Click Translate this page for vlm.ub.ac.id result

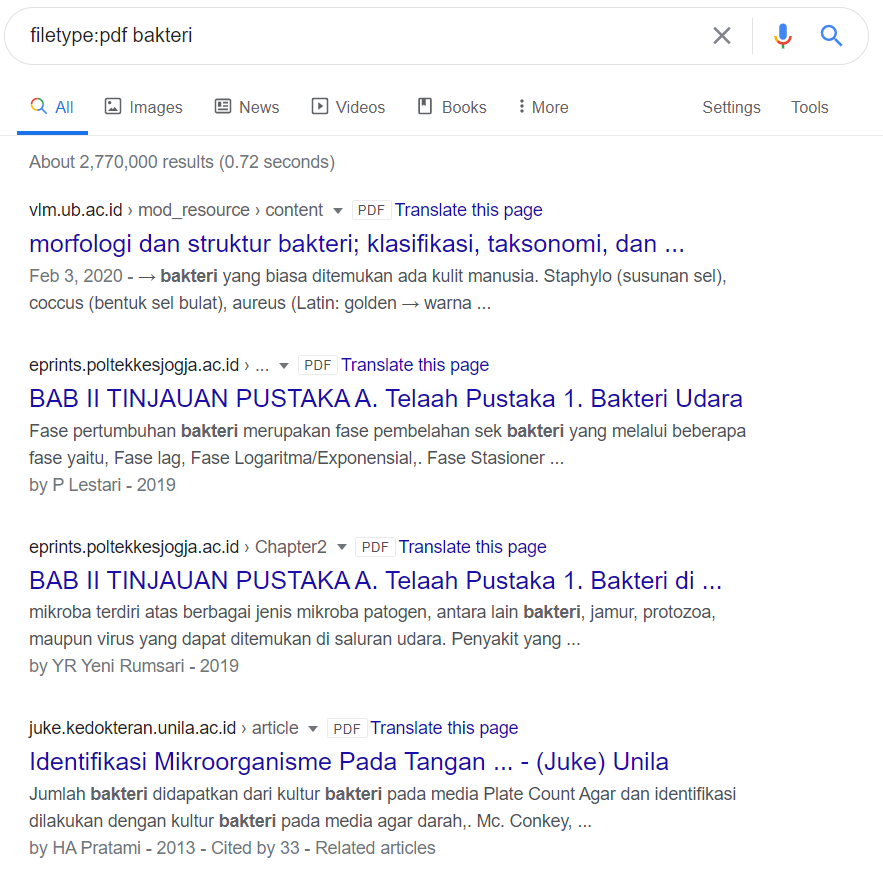tap(468, 210)
